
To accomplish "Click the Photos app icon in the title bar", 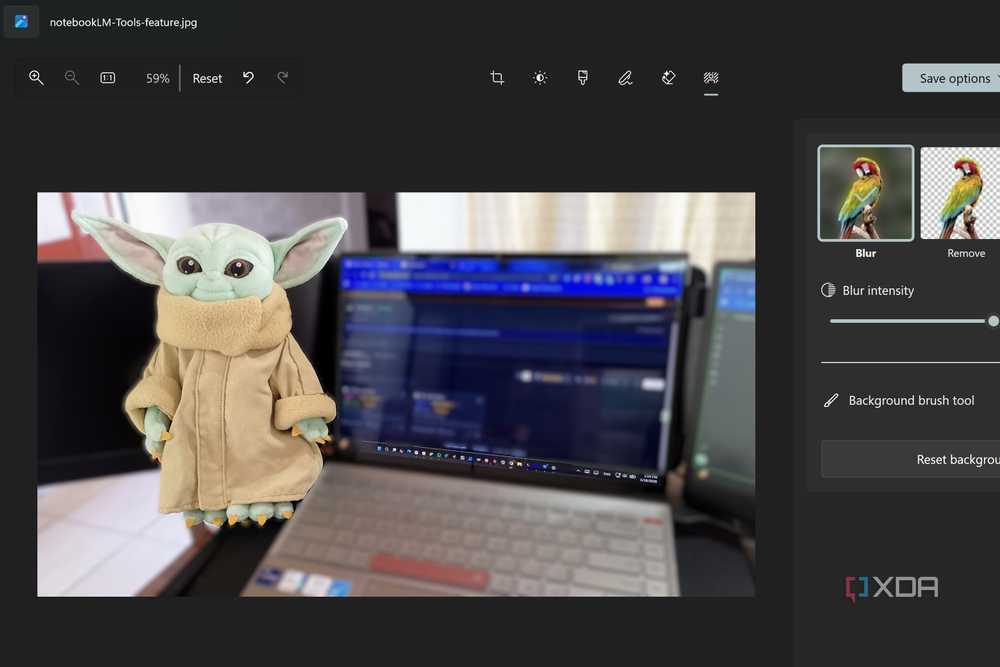I will point(21,22).
